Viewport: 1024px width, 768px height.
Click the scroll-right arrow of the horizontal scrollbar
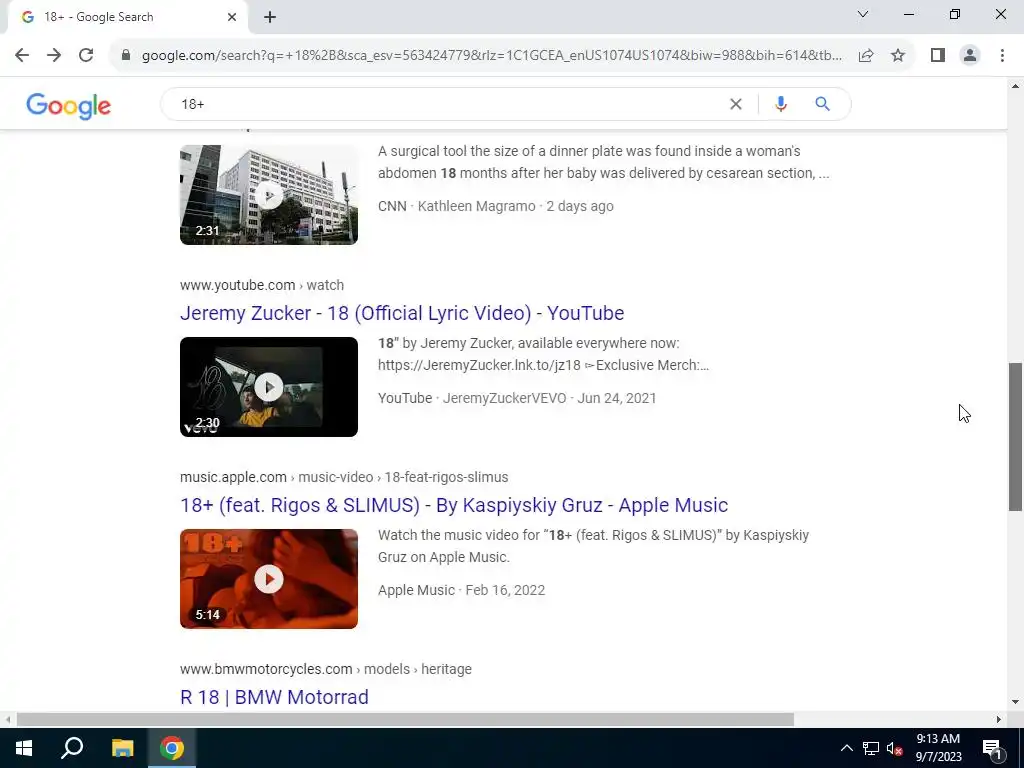pyautogui.click(x=999, y=720)
